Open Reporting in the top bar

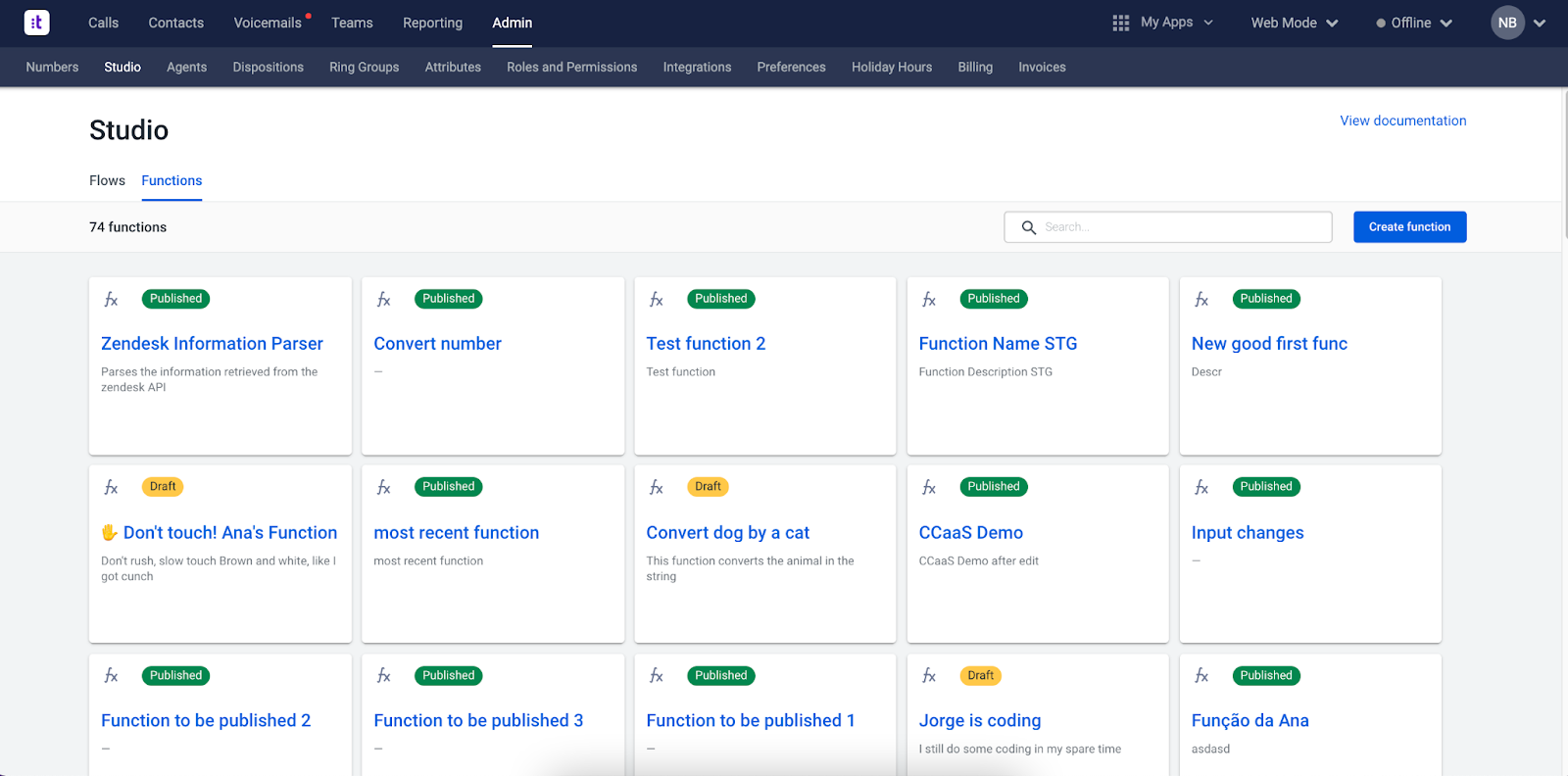tap(432, 23)
